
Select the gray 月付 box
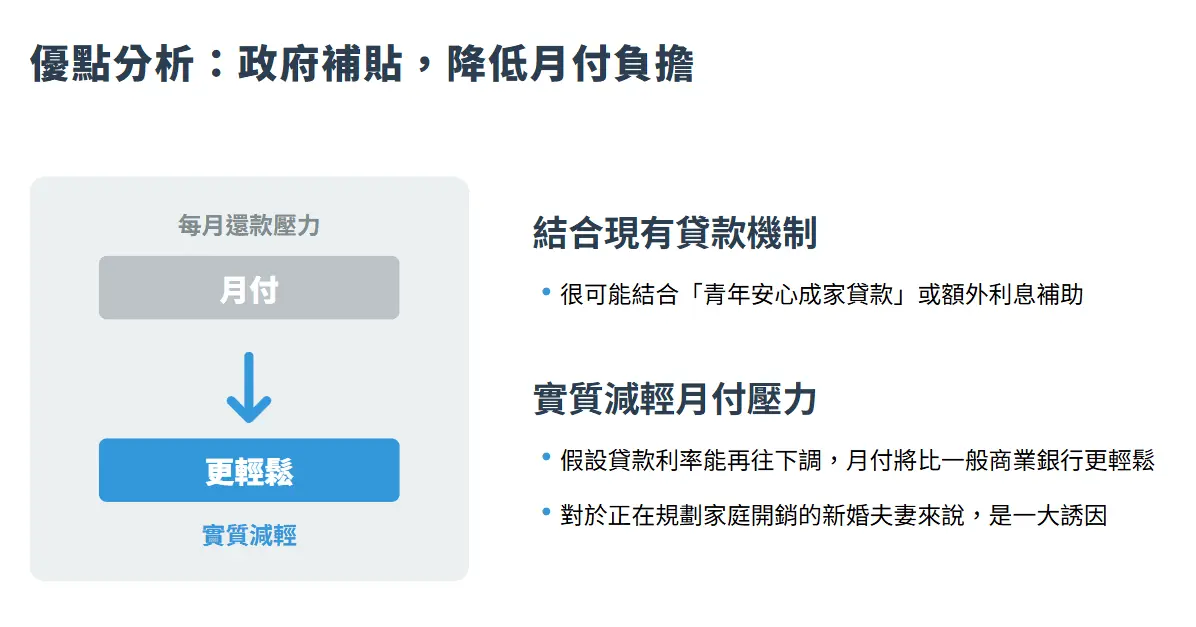point(249,288)
